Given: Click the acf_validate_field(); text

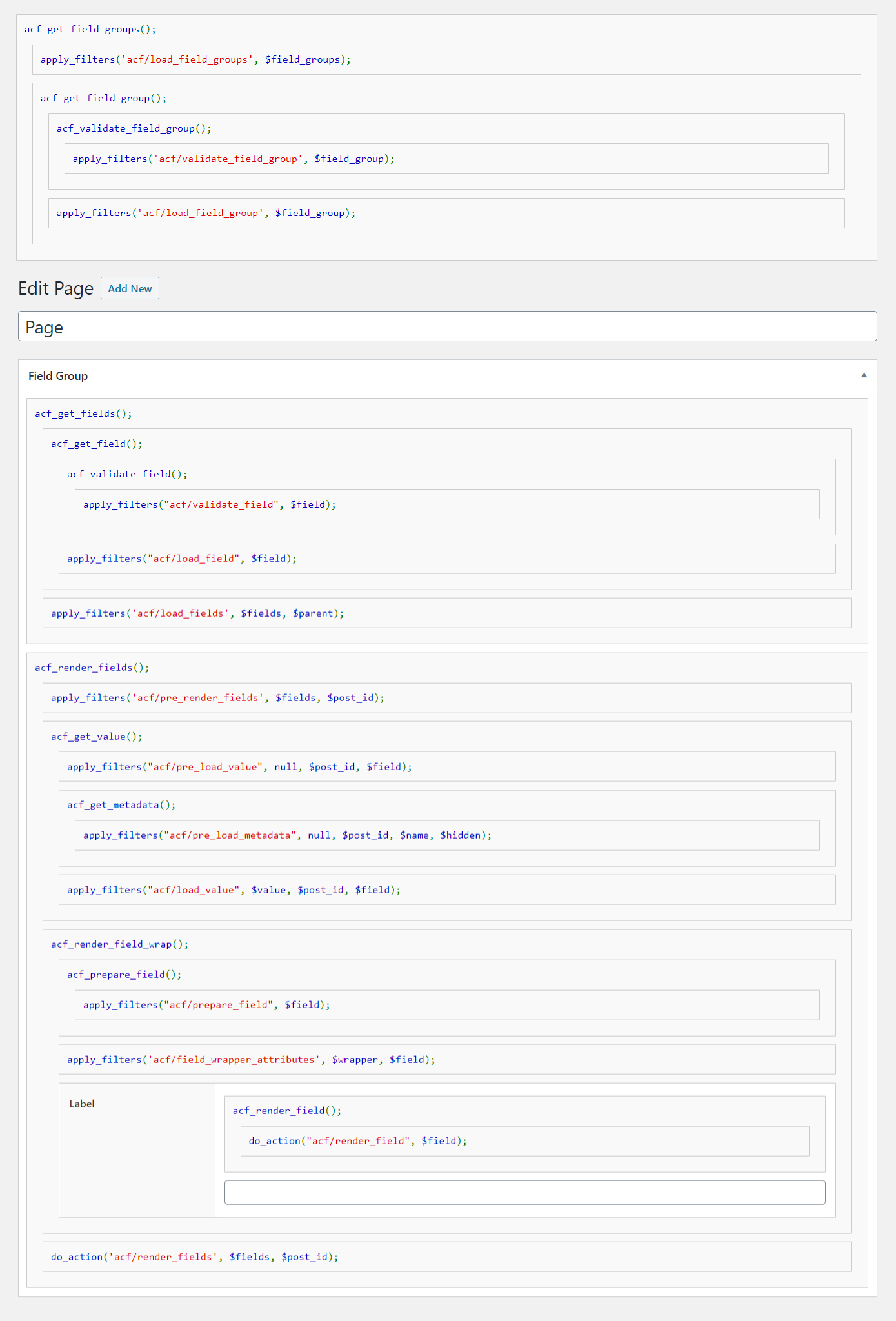Looking at the screenshot, I should tap(128, 475).
